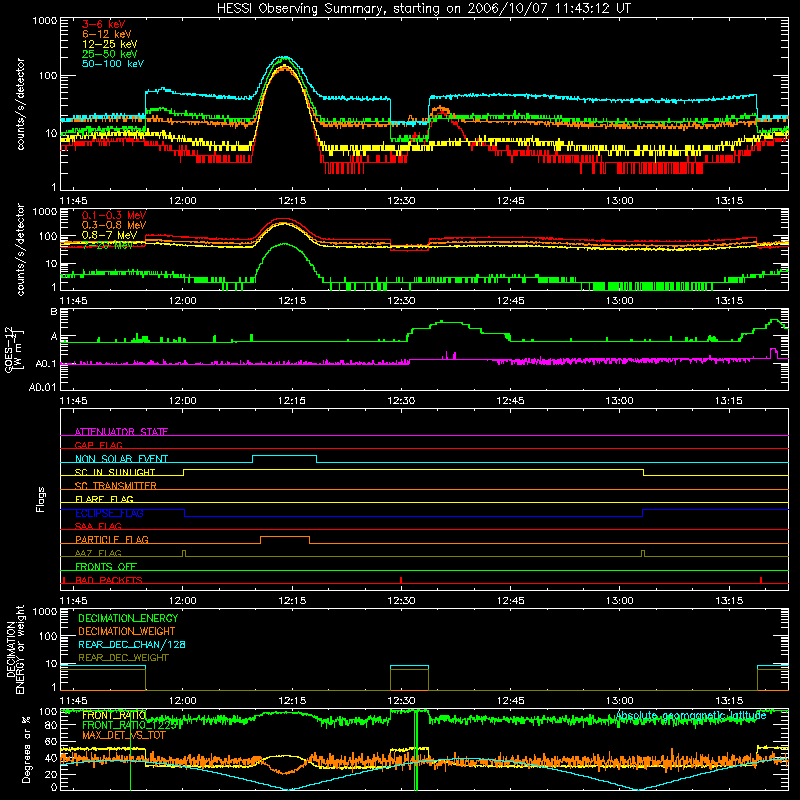Click the 12:30 tick label under the MeV panel
The height and width of the screenshot is (800, 800).
pyautogui.click(x=402, y=301)
